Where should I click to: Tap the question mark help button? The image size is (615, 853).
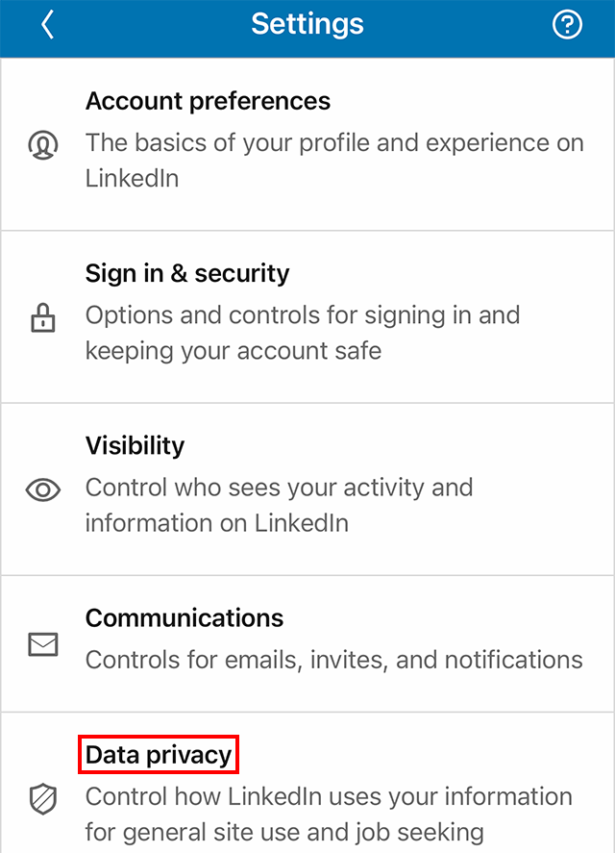pos(566,23)
